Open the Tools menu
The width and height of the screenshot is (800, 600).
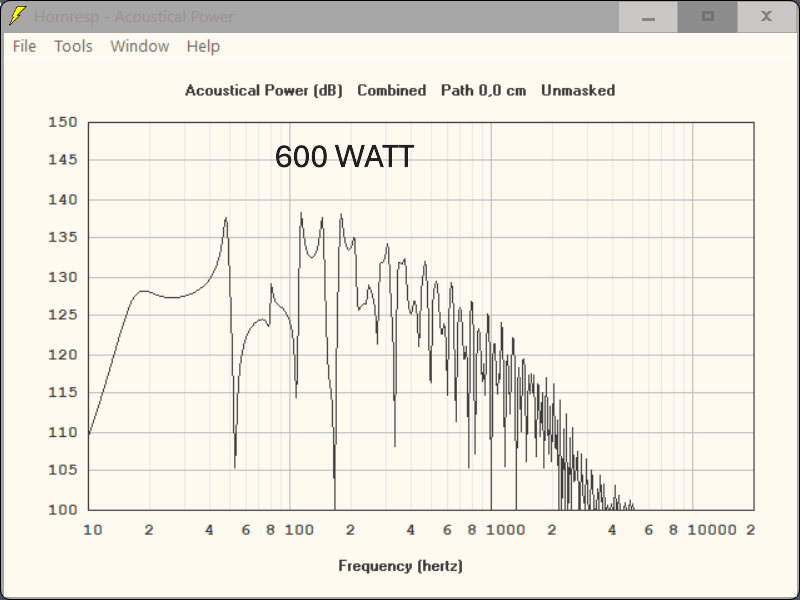pyautogui.click(x=72, y=46)
